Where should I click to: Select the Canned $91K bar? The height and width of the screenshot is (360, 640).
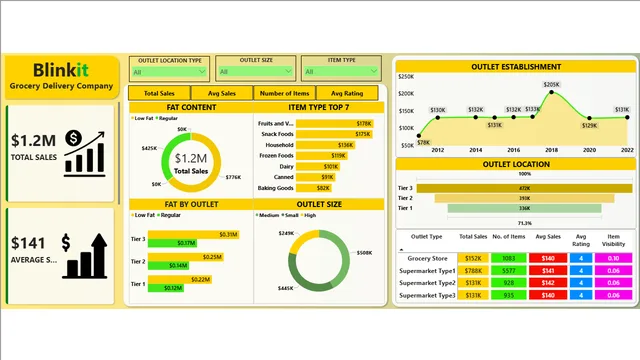coord(316,177)
